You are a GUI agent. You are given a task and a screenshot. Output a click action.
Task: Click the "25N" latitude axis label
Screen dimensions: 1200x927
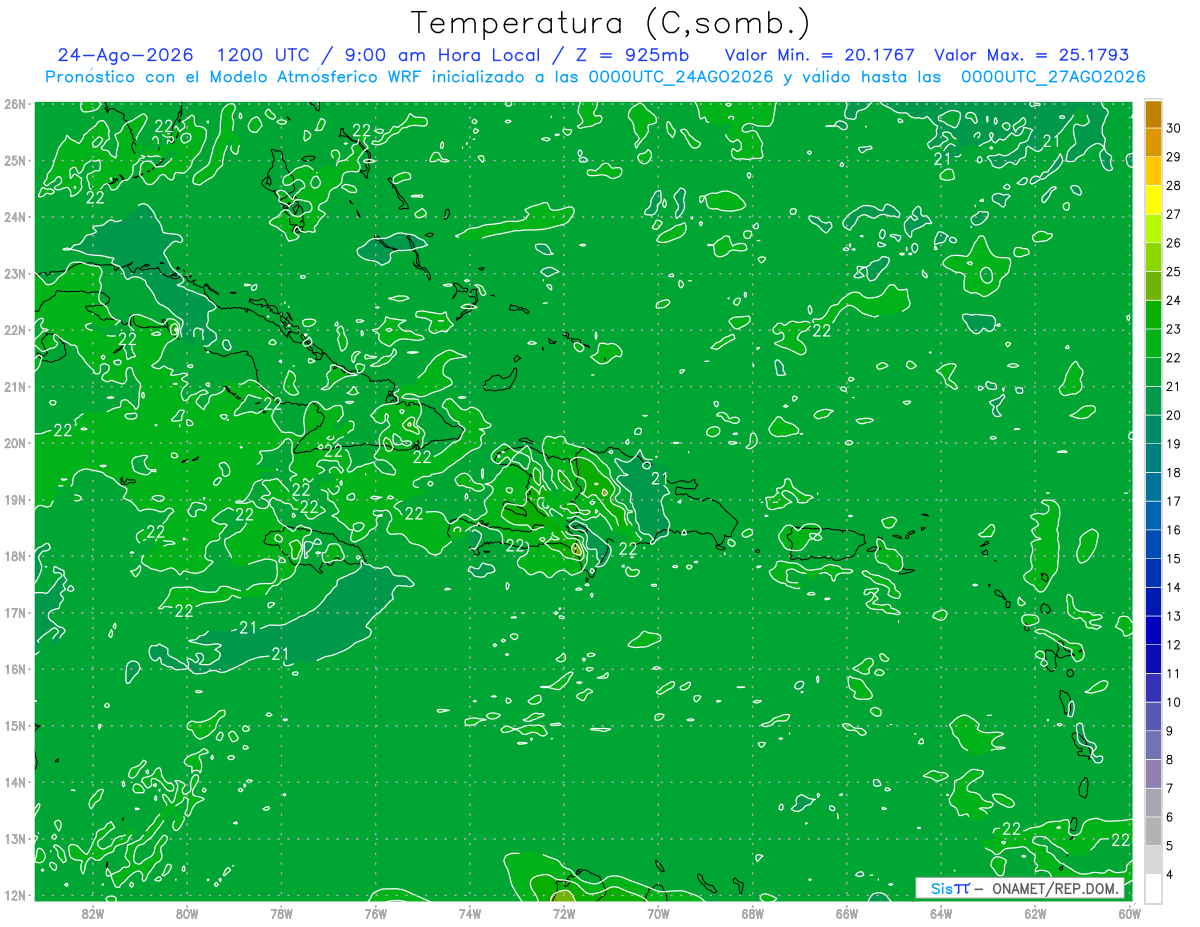pyautogui.click(x=15, y=160)
